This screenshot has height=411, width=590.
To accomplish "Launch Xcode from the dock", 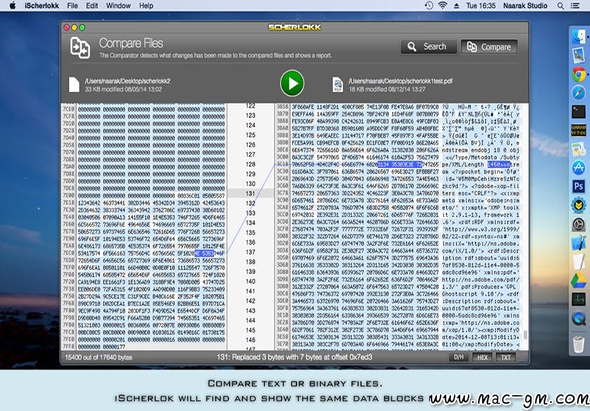I will (579, 243).
